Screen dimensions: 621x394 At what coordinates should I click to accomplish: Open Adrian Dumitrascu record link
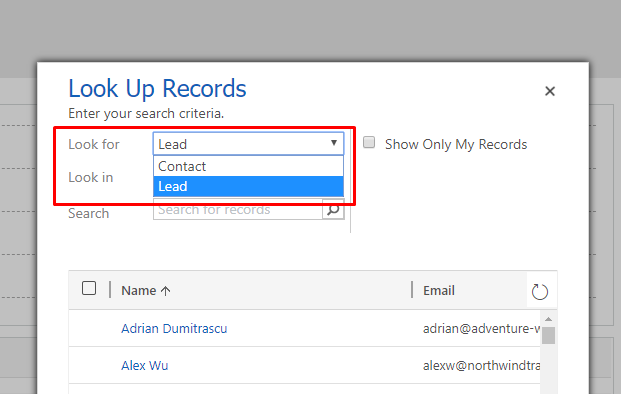[x=174, y=328]
